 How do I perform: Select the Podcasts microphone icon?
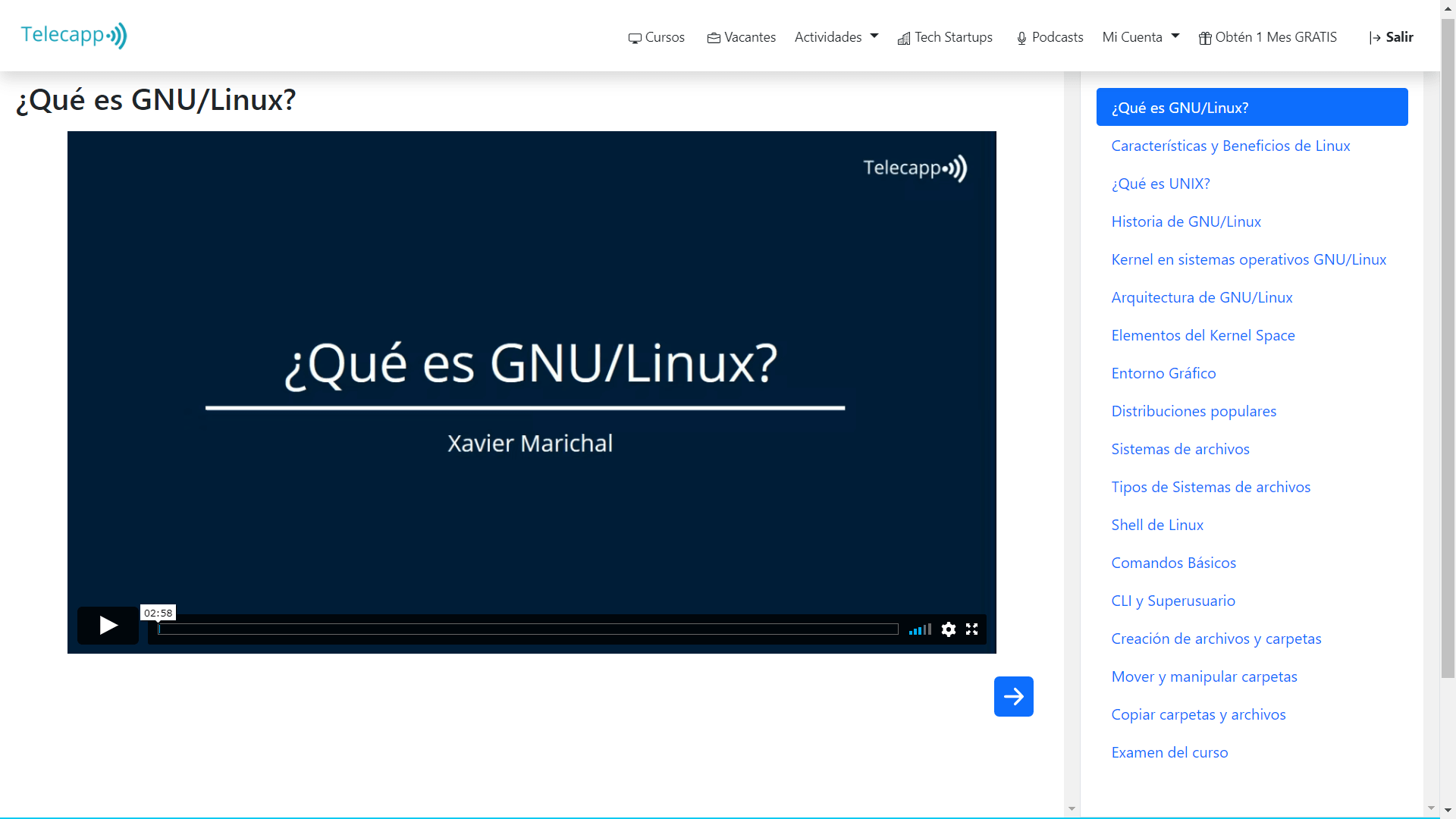pyautogui.click(x=1021, y=37)
